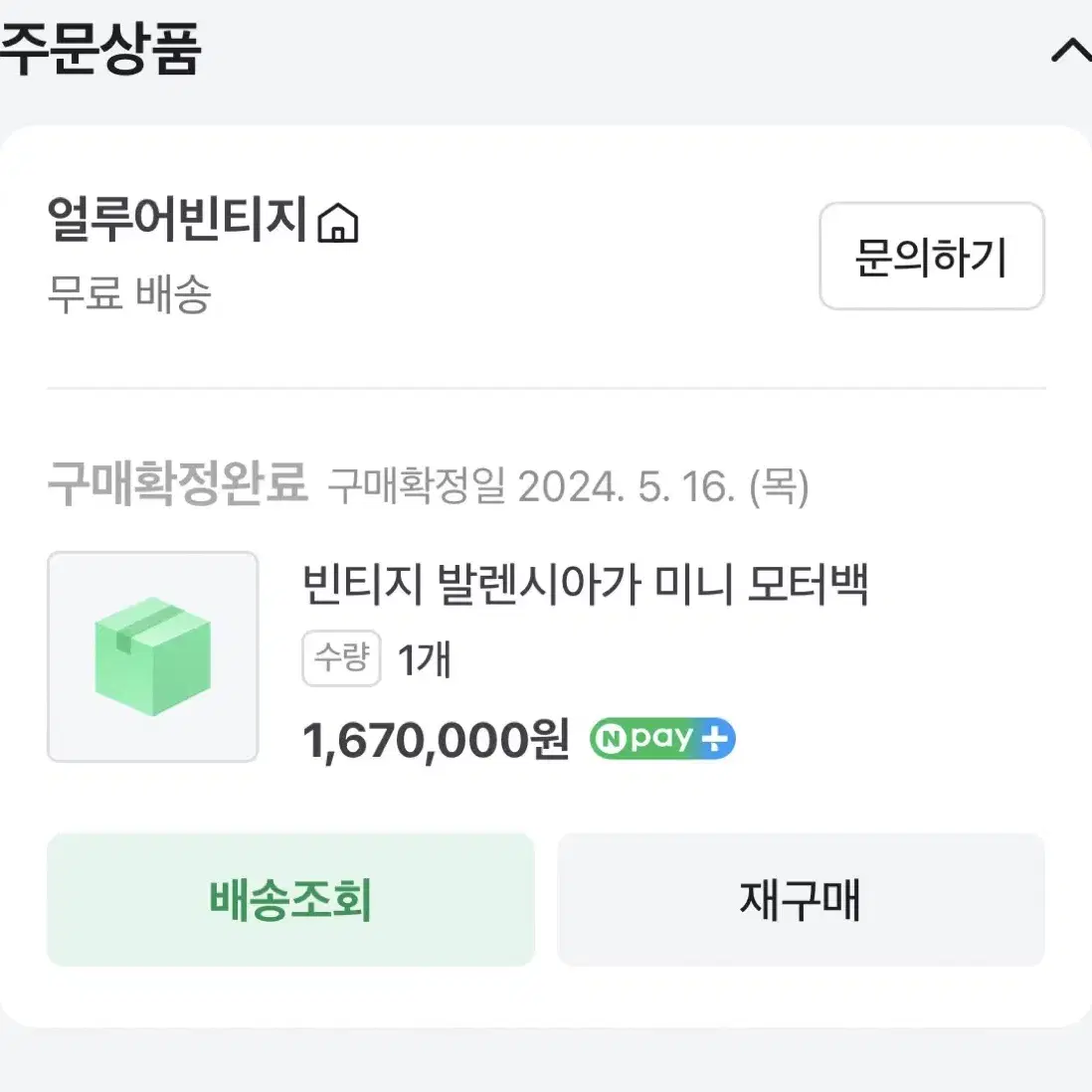
Task: Open store home icon beside 얼루어빈티지
Action: click(x=338, y=223)
